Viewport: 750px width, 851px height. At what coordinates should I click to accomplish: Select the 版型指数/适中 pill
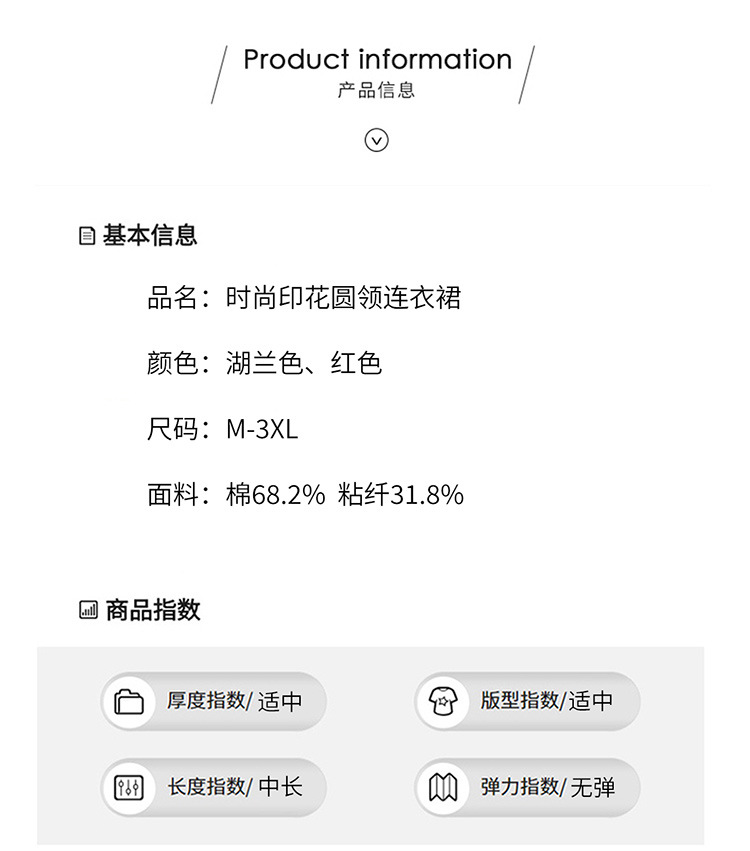click(527, 701)
